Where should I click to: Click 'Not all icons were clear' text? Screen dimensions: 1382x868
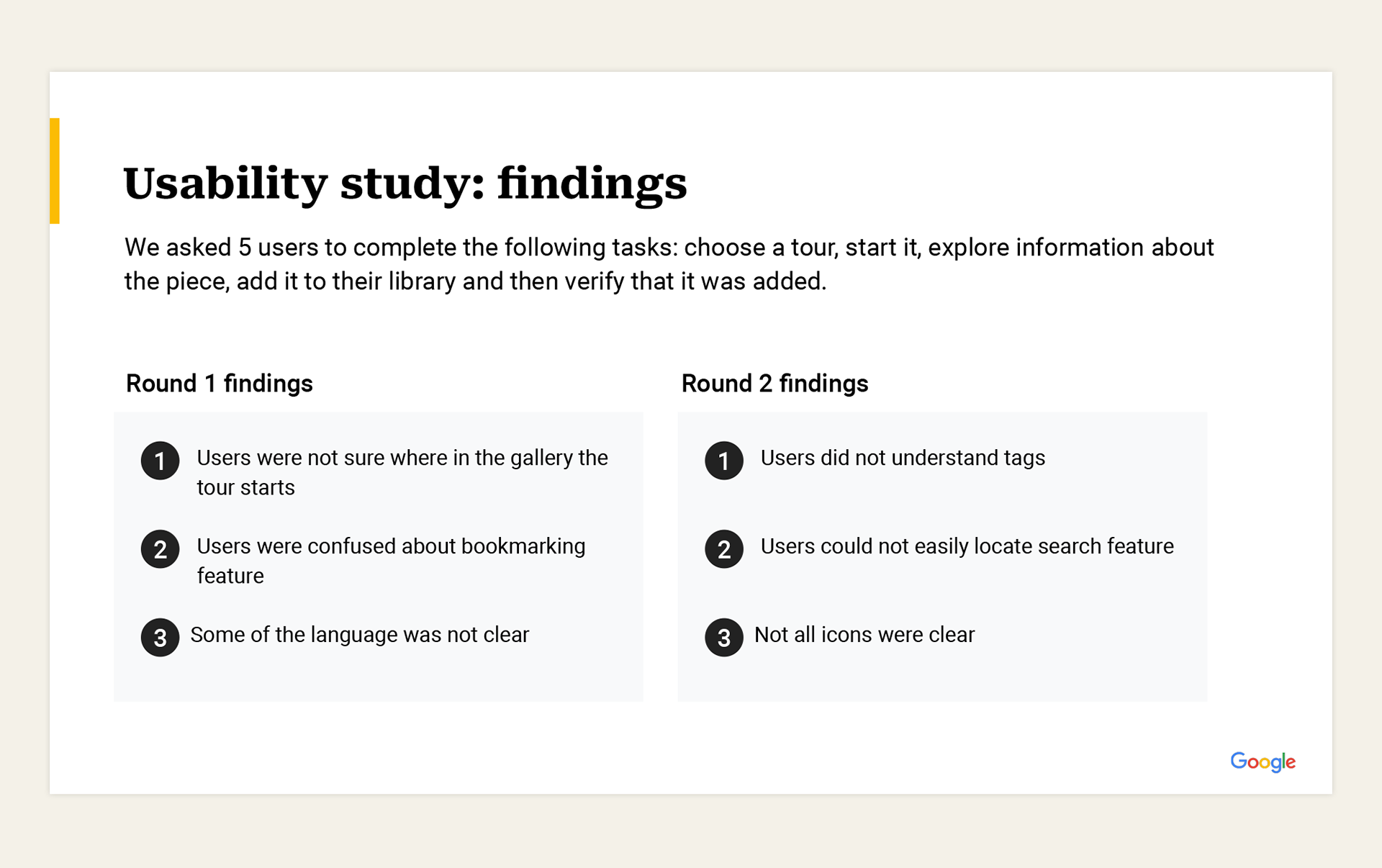(x=864, y=635)
